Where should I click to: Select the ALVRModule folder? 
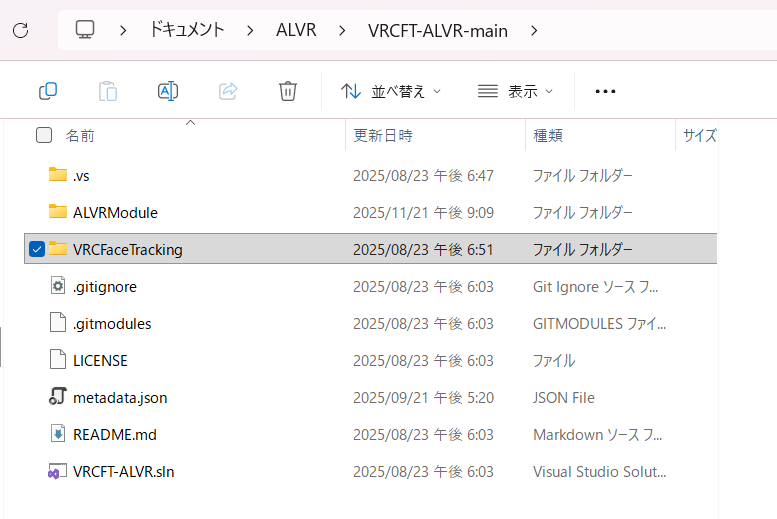115,212
